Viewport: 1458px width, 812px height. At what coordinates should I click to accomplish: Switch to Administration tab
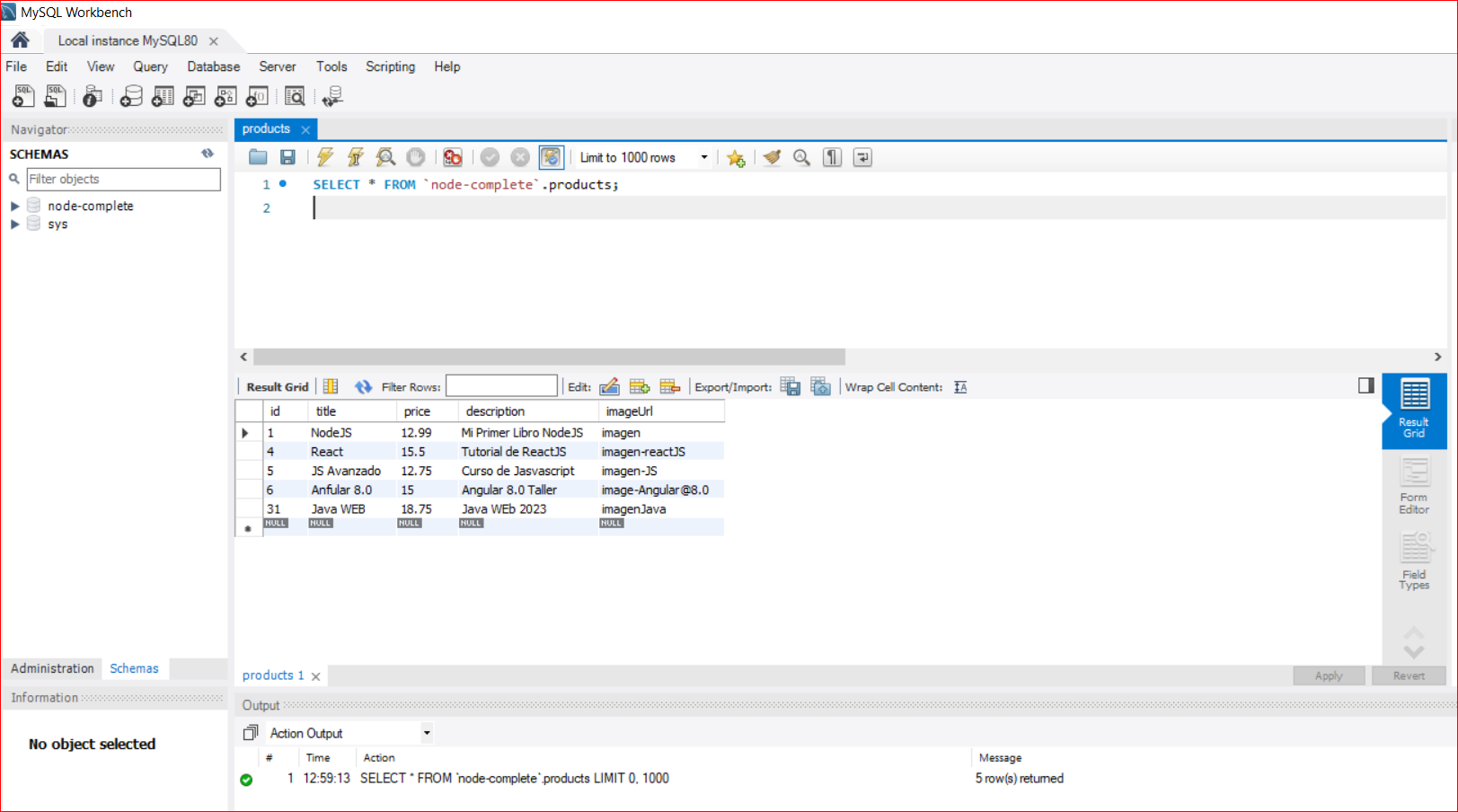click(52, 668)
